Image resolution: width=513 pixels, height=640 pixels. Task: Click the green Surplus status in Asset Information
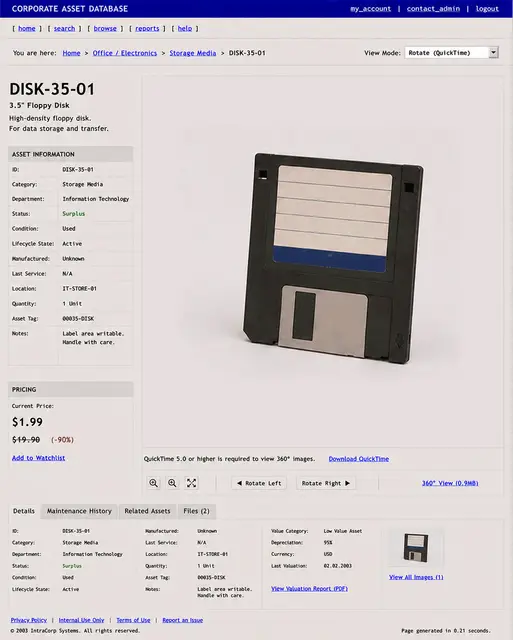[73, 213]
